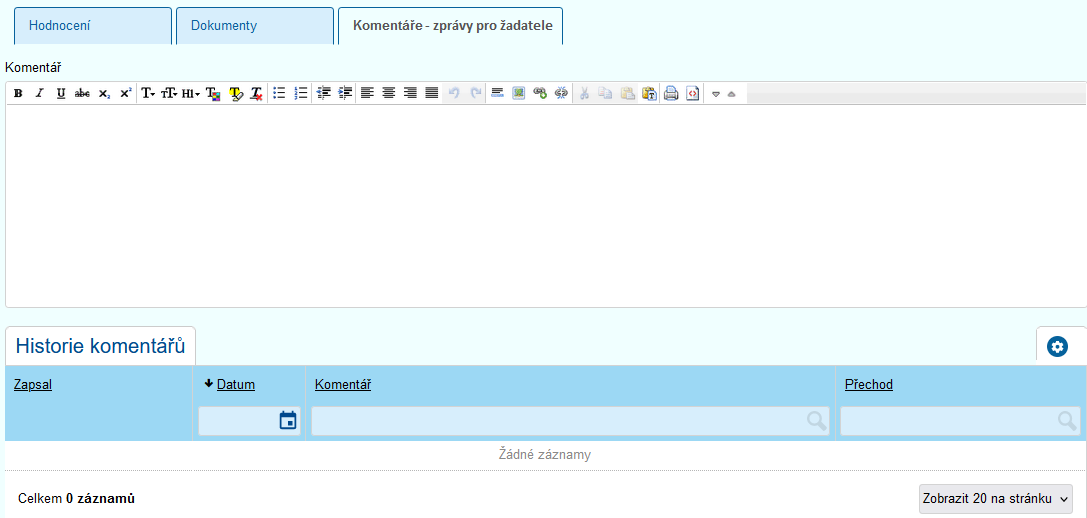Image resolution: width=1087 pixels, height=518 pixels.
Task: Click the cut scissors icon
Action: pyautogui.click(x=584, y=94)
